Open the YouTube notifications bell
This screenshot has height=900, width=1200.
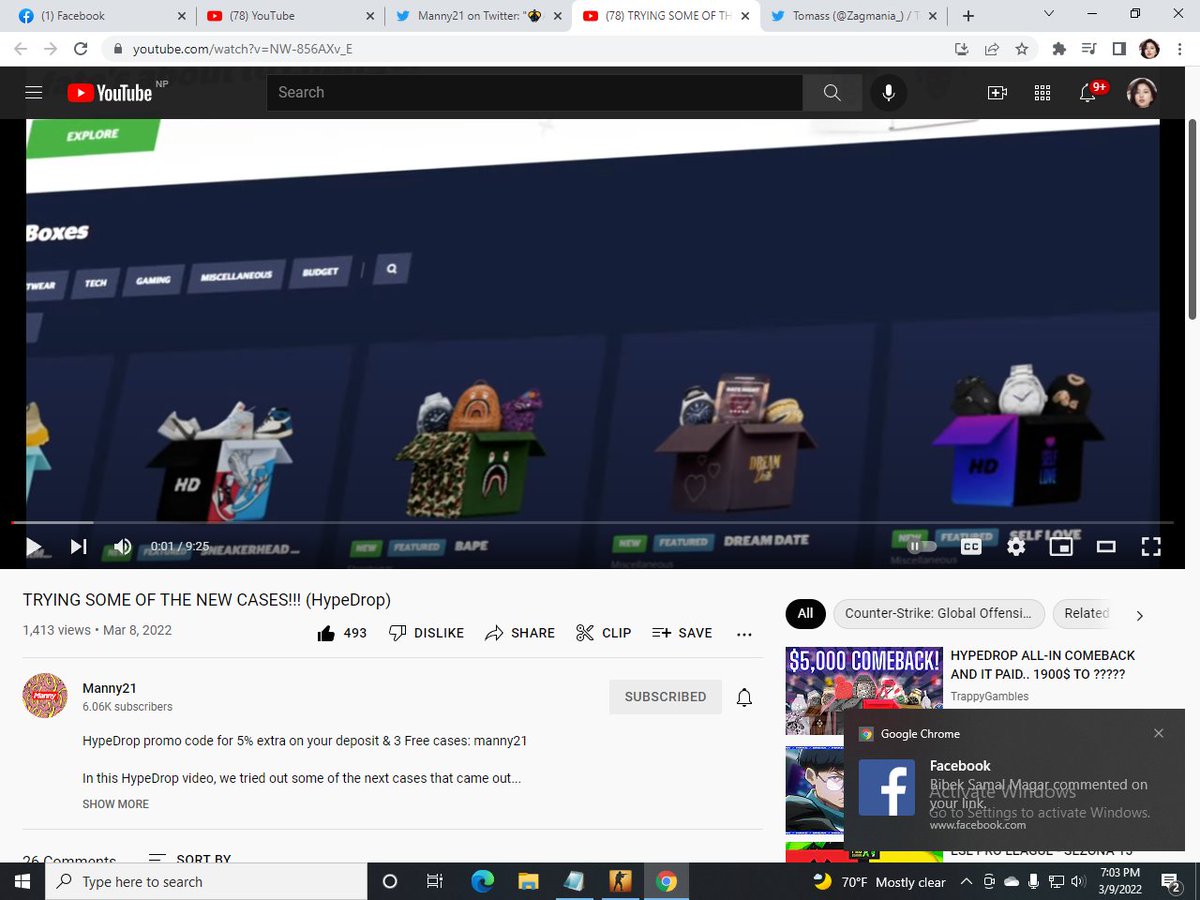1088,93
